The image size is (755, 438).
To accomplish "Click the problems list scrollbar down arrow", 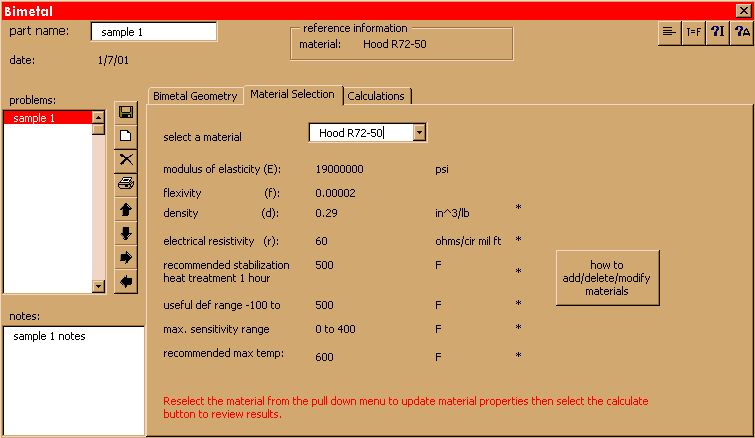I will [98, 286].
